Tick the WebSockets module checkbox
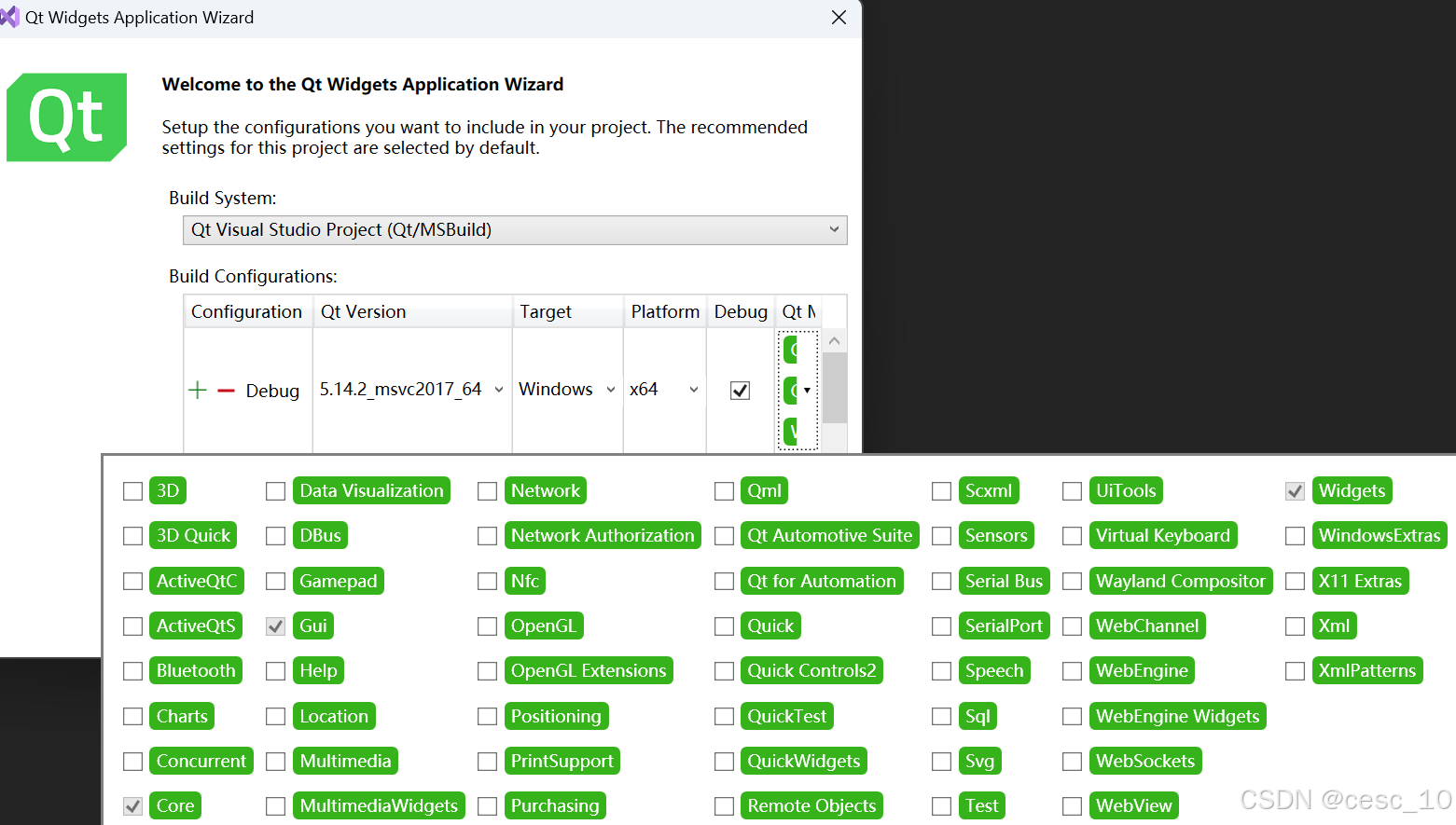The width and height of the screenshot is (1456, 825). pyautogui.click(x=1072, y=762)
